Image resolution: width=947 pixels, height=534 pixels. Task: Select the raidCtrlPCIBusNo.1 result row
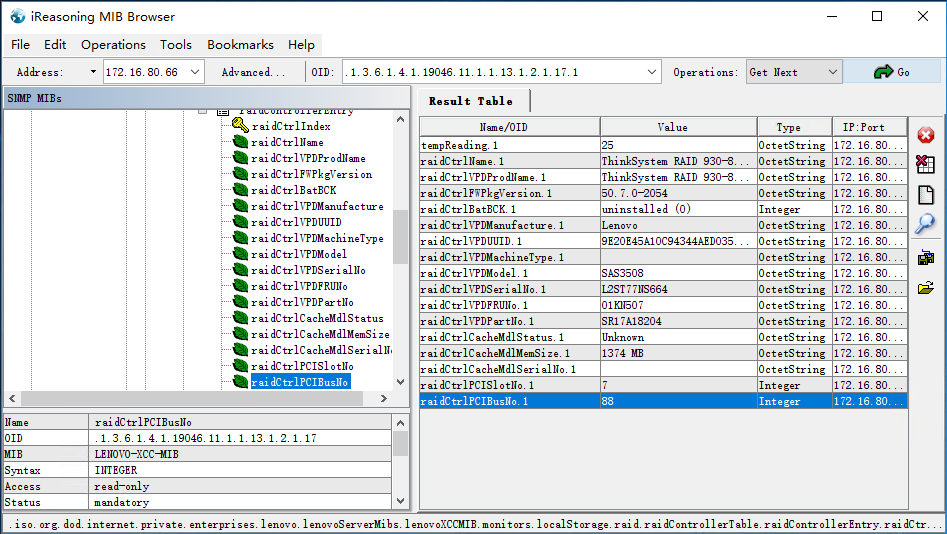pyautogui.click(x=663, y=401)
